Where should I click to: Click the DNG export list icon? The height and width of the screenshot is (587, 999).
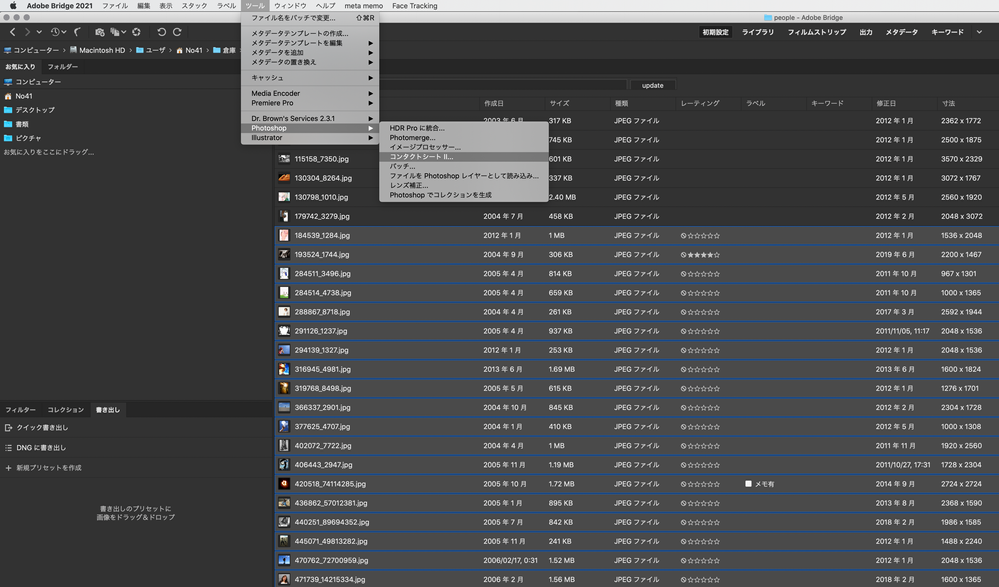tap(8, 448)
